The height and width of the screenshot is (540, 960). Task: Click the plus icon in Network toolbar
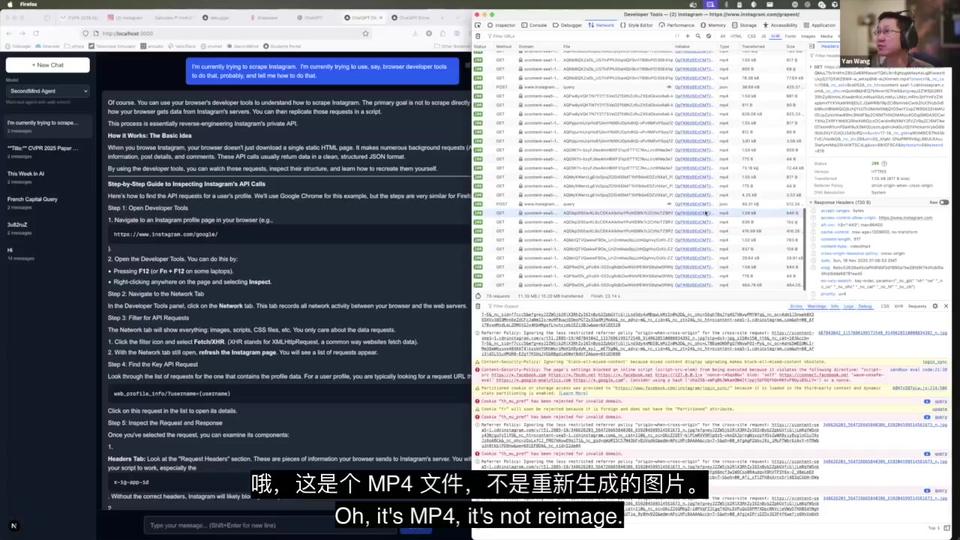coord(688,36)
